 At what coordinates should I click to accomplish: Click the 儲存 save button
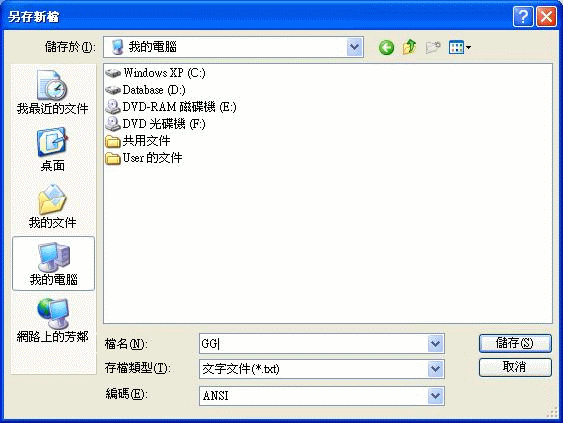[515, 343]
